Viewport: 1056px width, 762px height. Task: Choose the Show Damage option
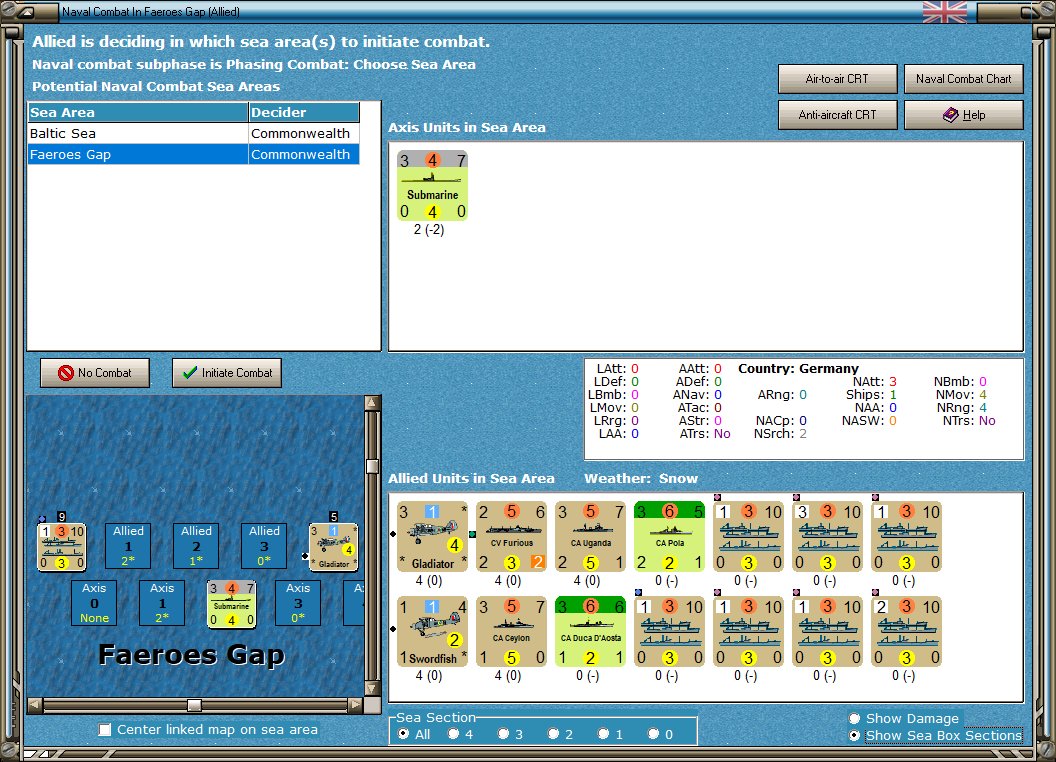(855, 718)
